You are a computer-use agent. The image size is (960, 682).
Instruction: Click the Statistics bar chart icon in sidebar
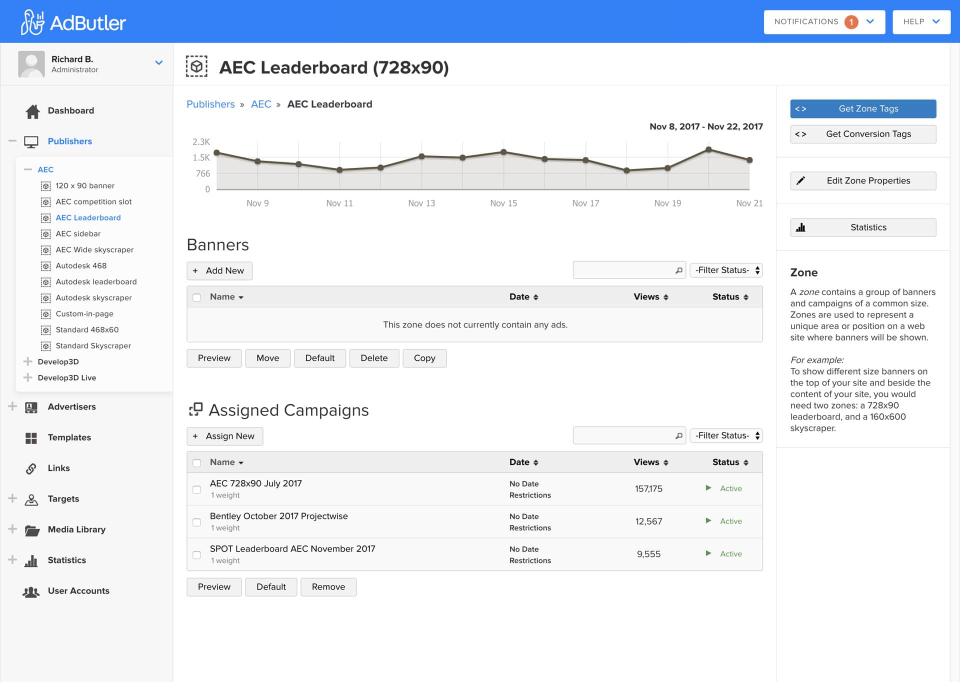point(31,560)
